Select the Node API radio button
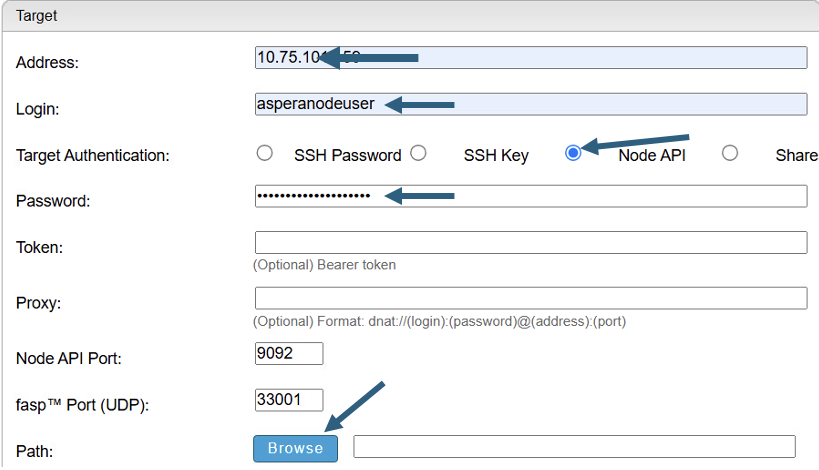Image resolution: width=819 pixels, height=470 pixels. click(x=573, y=153)
